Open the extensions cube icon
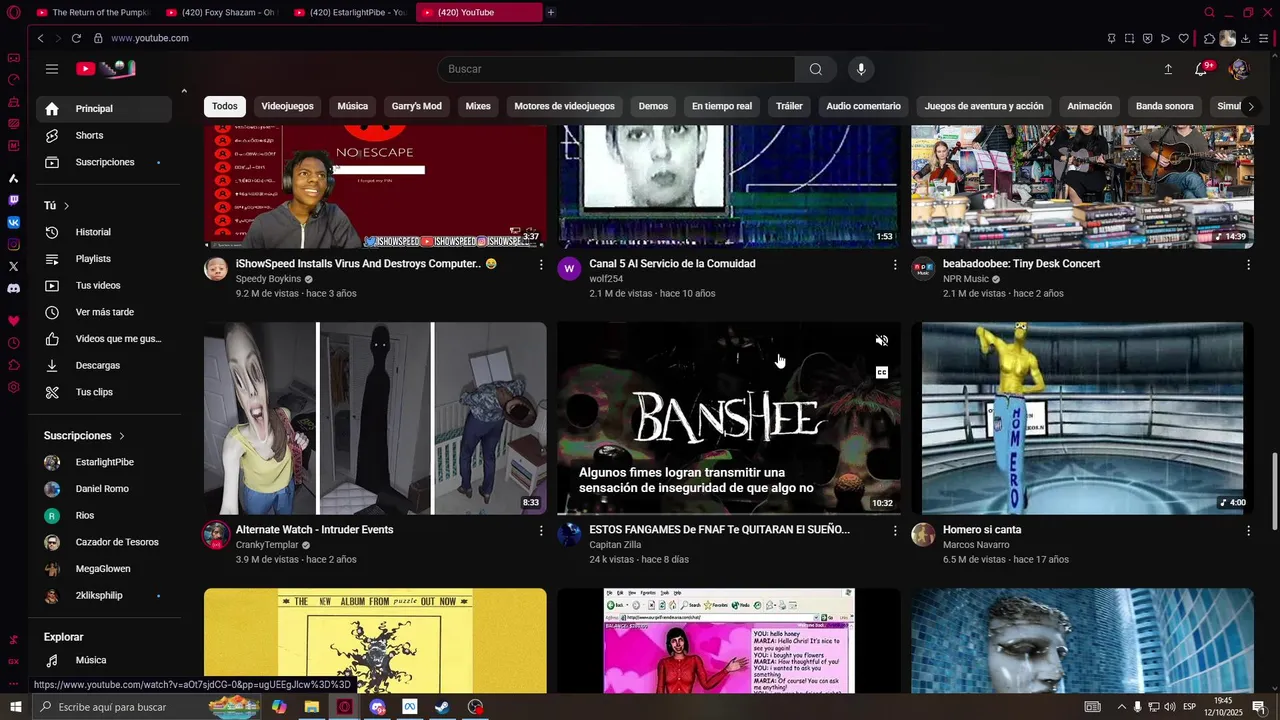 tap(1209, 38)
